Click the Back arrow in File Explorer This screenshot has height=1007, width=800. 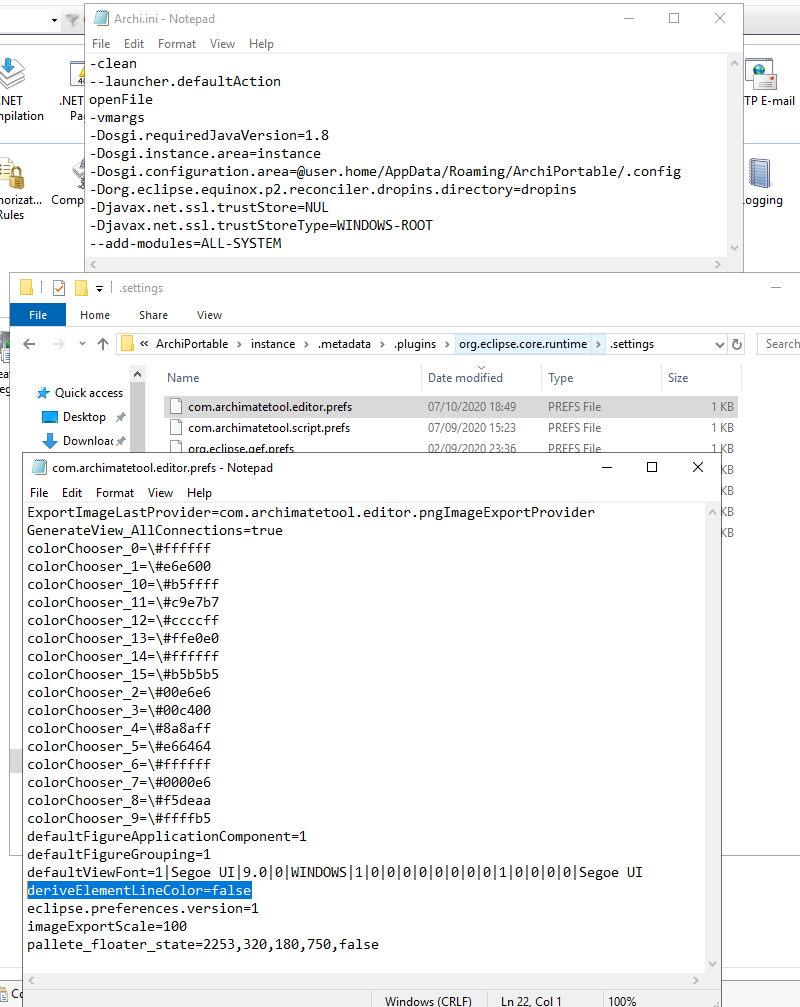[27, 343]
